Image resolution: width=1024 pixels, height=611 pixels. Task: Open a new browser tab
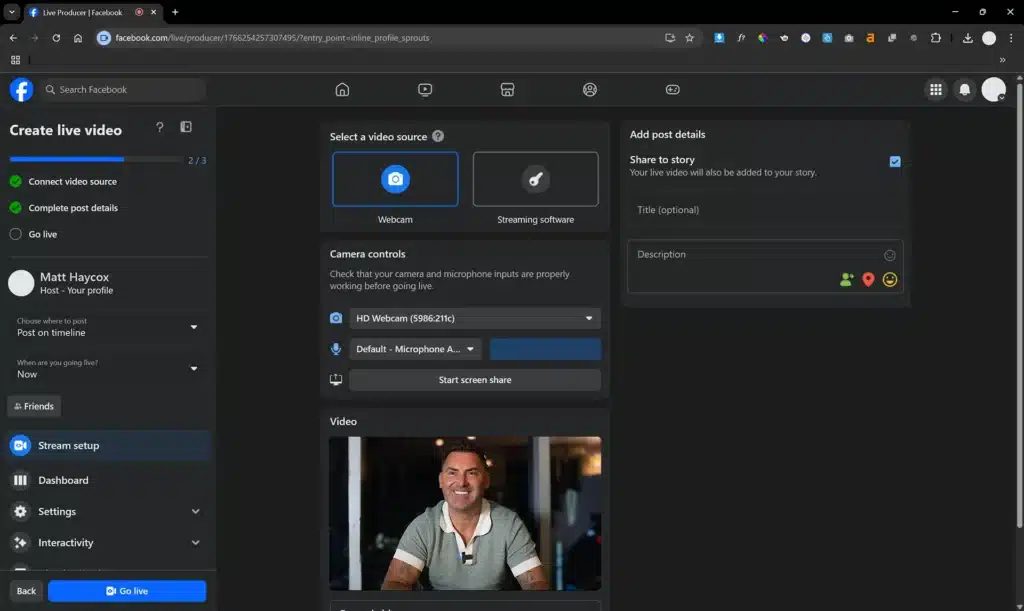[x=175, y=12]
